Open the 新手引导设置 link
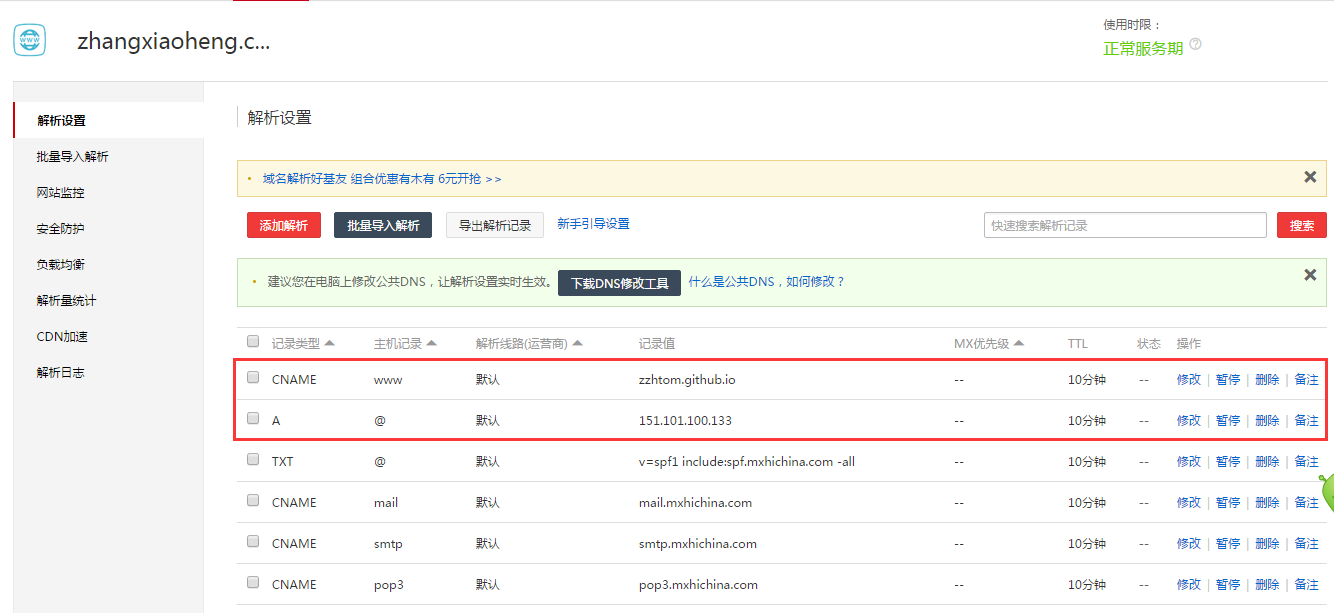This screenshot has height=613, width=1334. coord(593,224)
